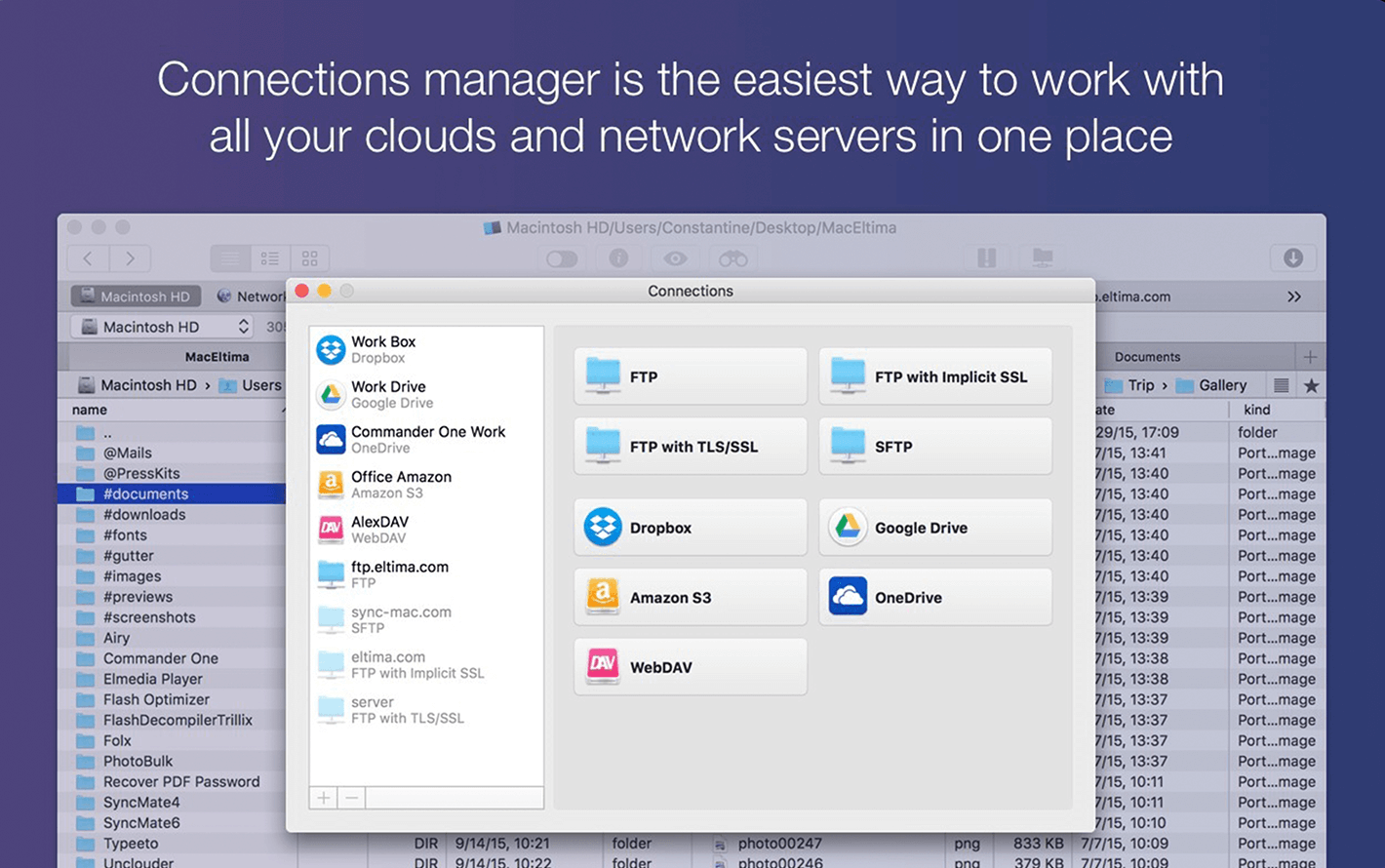Image resolution: width=1385 pixels, height=868 pixels.
Task: Go back in the main window toolbar
Action: [x=88, y=258]
